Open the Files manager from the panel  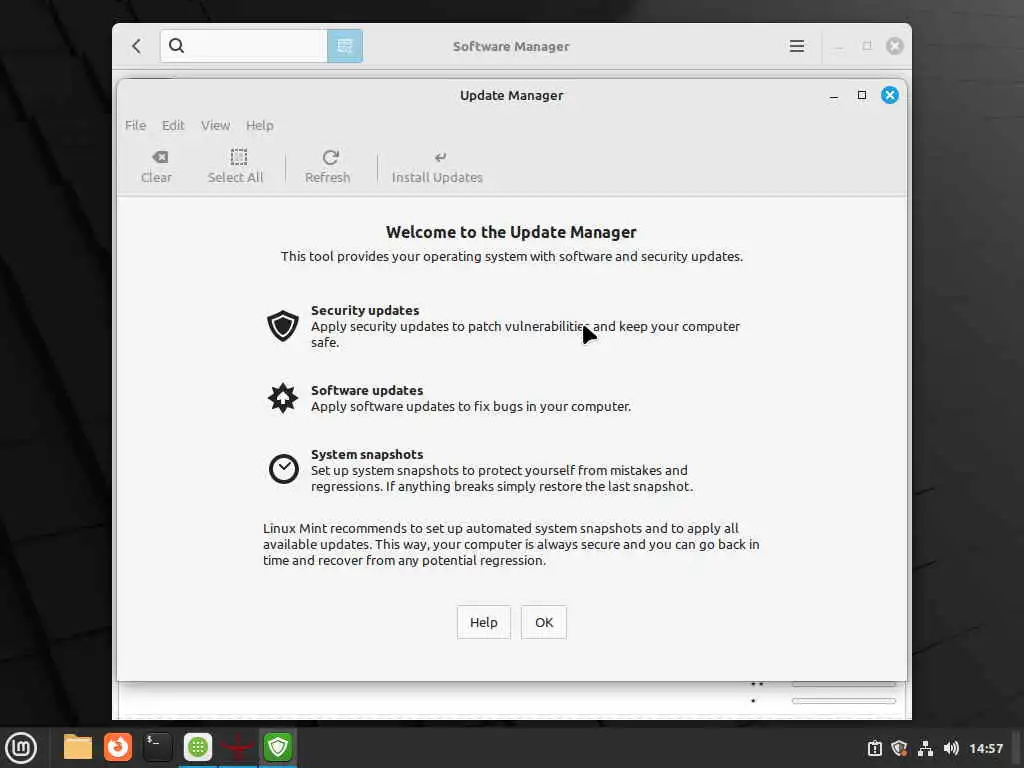coord(78,747)
